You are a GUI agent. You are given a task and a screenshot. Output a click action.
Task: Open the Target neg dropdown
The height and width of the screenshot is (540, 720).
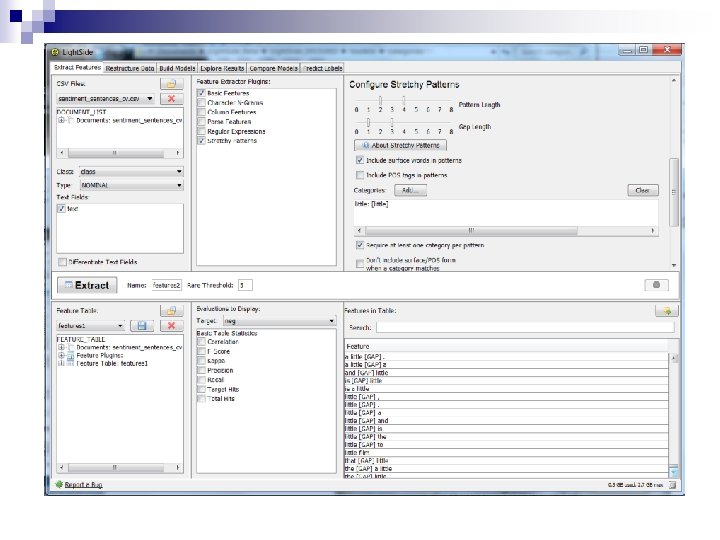tap(280, 321)
